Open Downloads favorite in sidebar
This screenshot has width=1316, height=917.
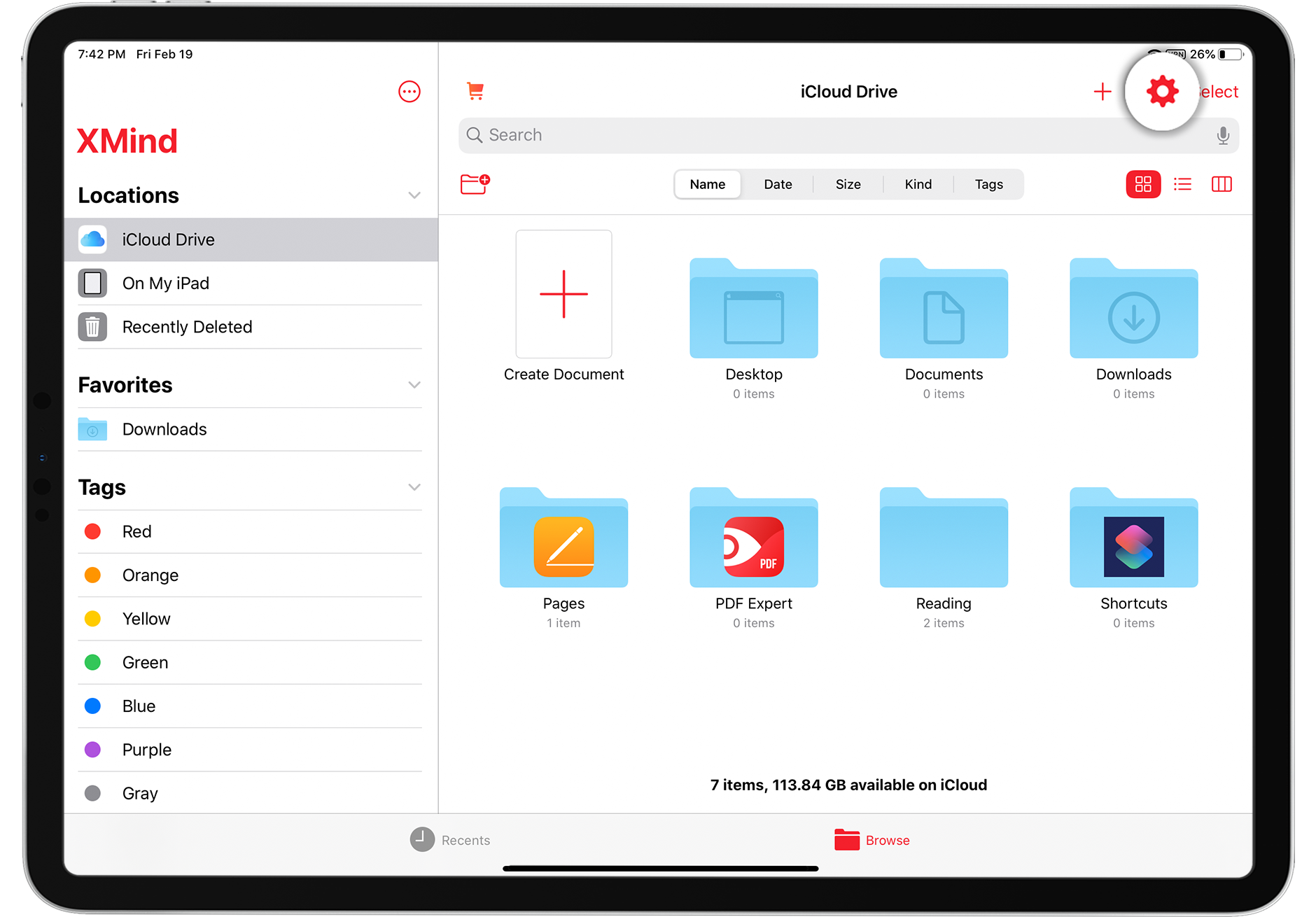[251, 429]
